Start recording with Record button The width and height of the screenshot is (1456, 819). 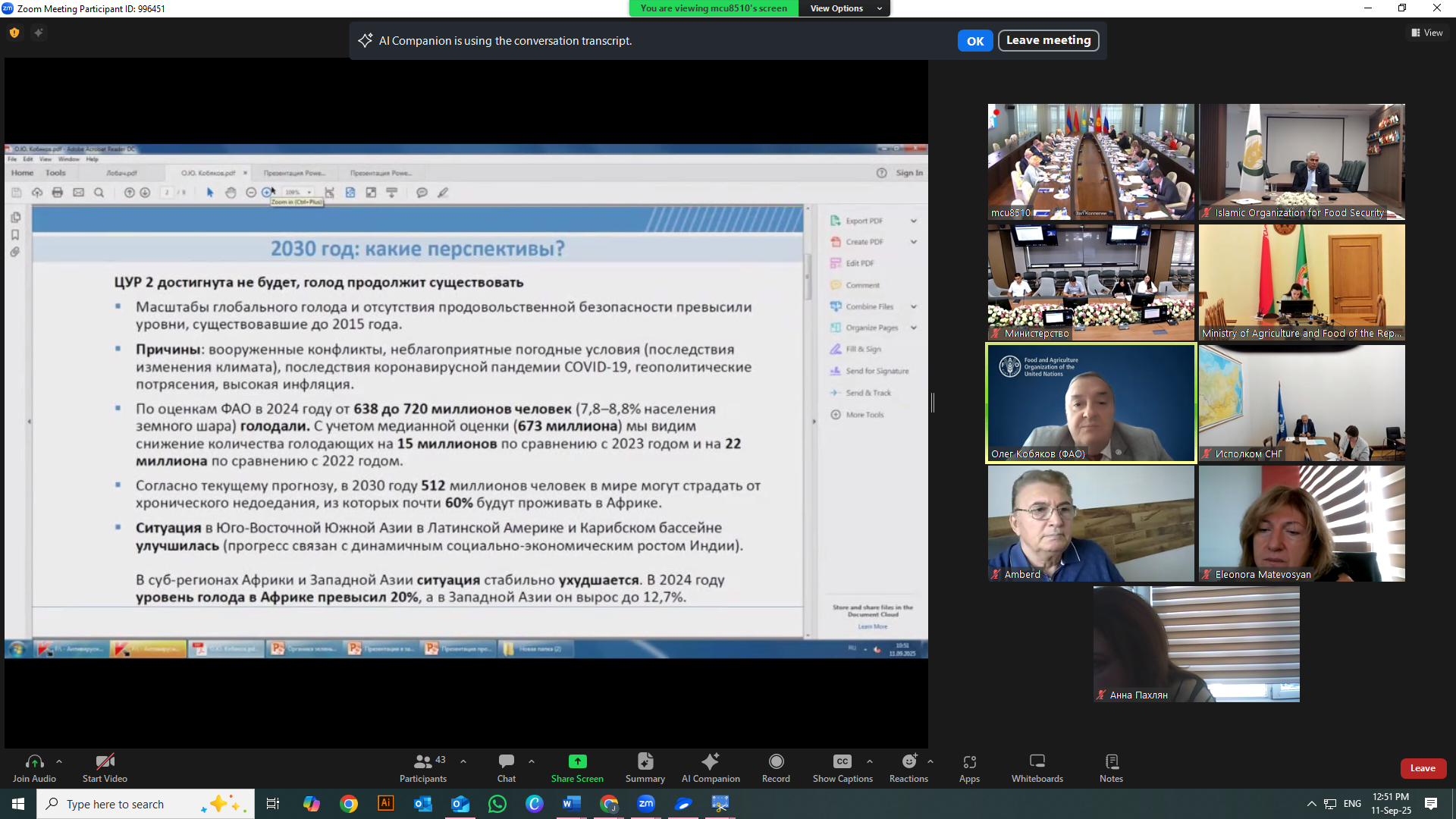776,762
